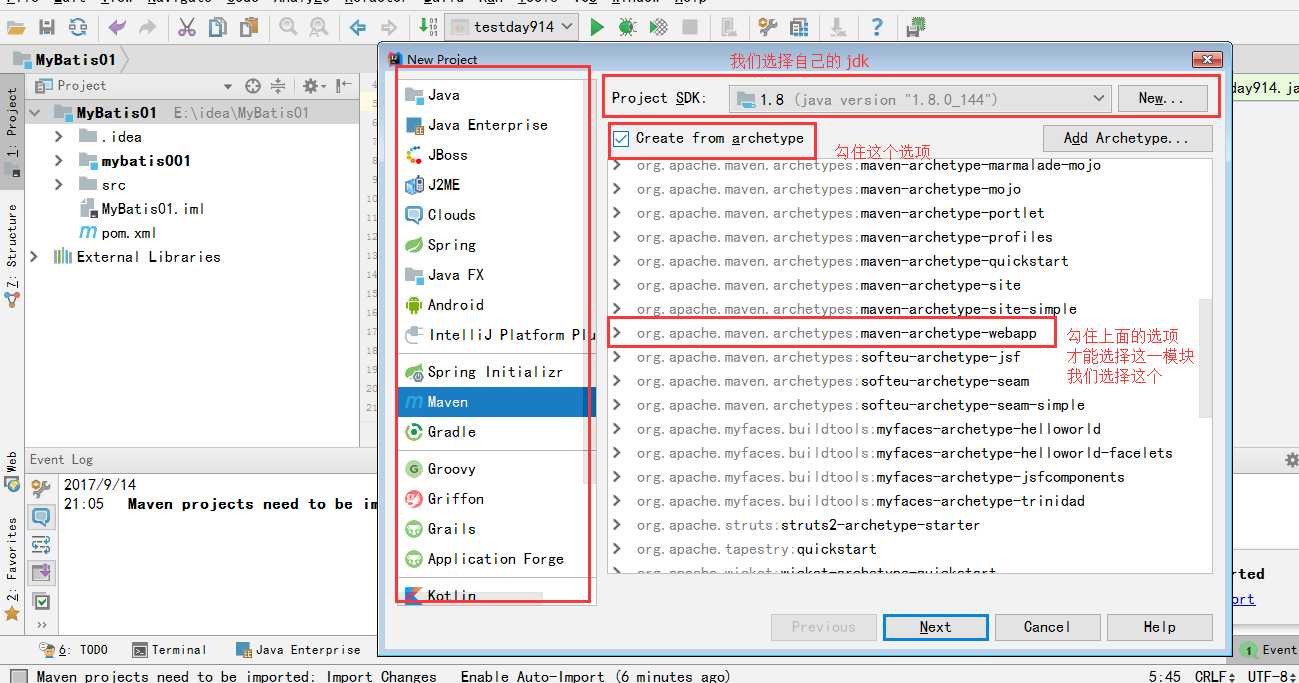Click scroll-from-source target icon in Project panel
This screenshot has height=683, width=1299.
[253, 86]
